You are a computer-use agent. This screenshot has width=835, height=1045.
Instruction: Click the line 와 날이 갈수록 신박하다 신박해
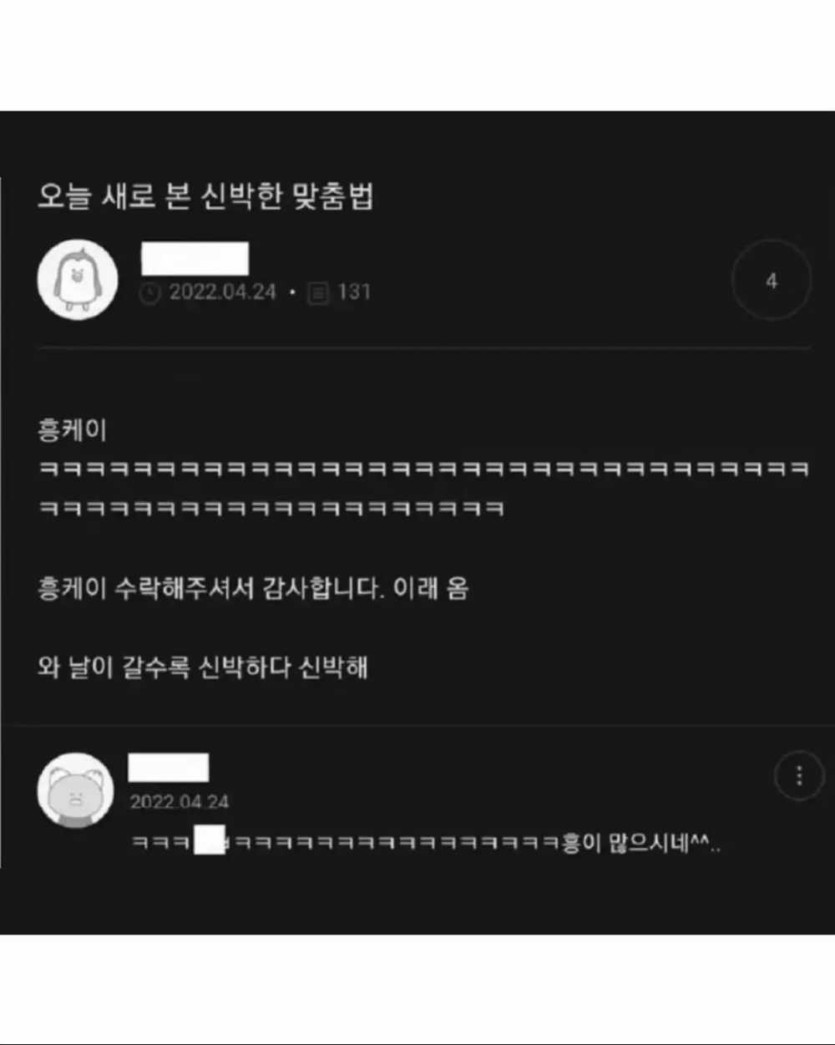(x=203, y=667)
